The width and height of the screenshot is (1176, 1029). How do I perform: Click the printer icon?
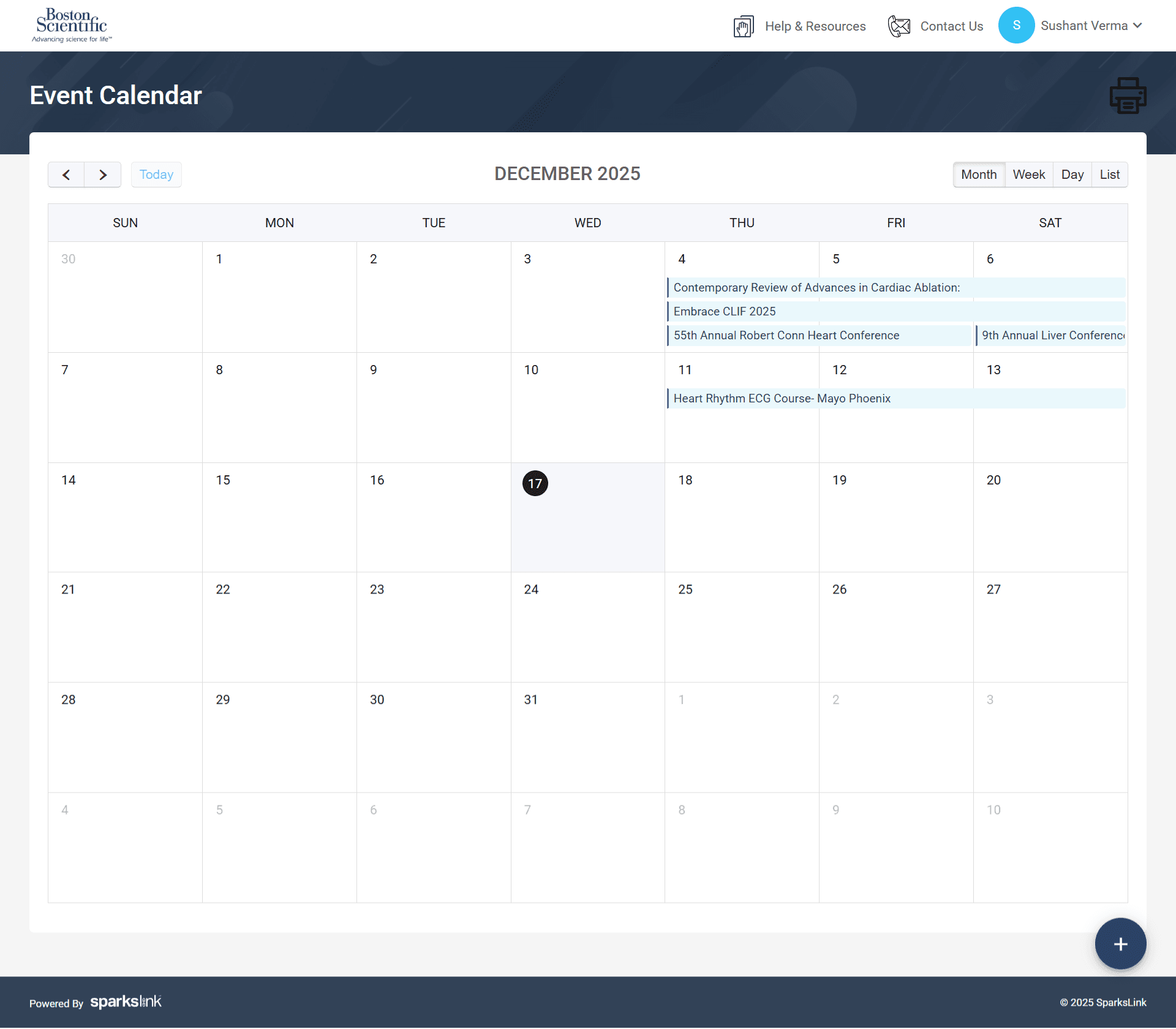[x=1128, y=96]
